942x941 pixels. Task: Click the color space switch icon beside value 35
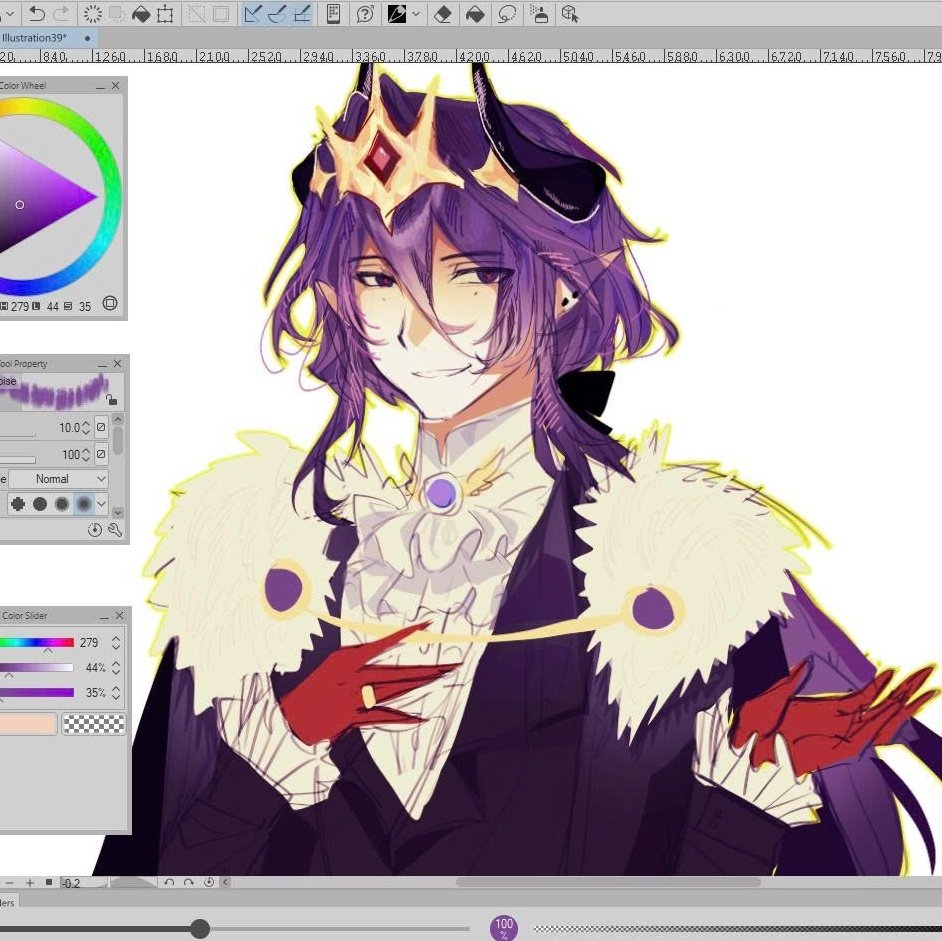(110, 303)
